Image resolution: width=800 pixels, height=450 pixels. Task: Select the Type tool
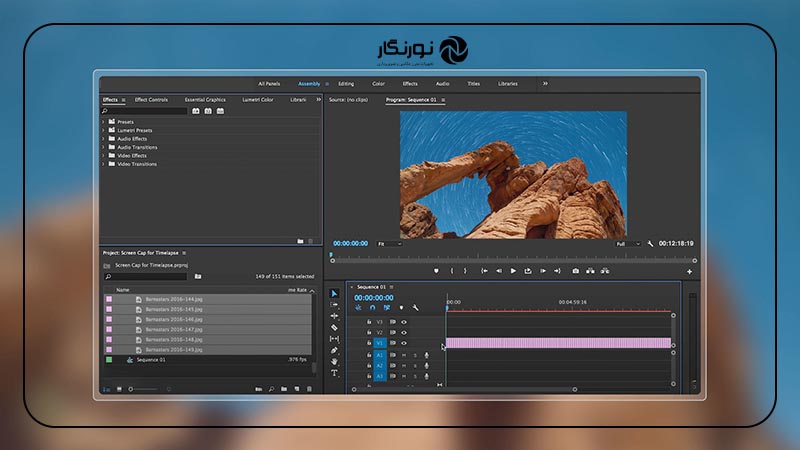334,373
